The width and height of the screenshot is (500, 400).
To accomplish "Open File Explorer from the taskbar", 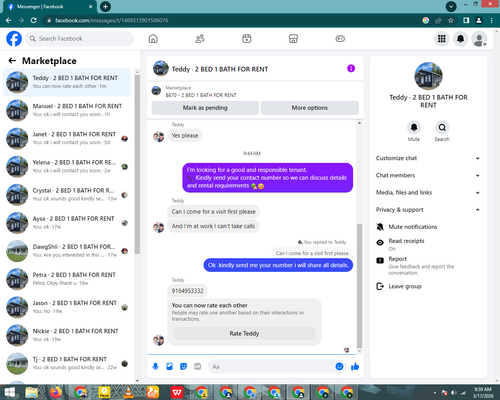I will point(32,392).
